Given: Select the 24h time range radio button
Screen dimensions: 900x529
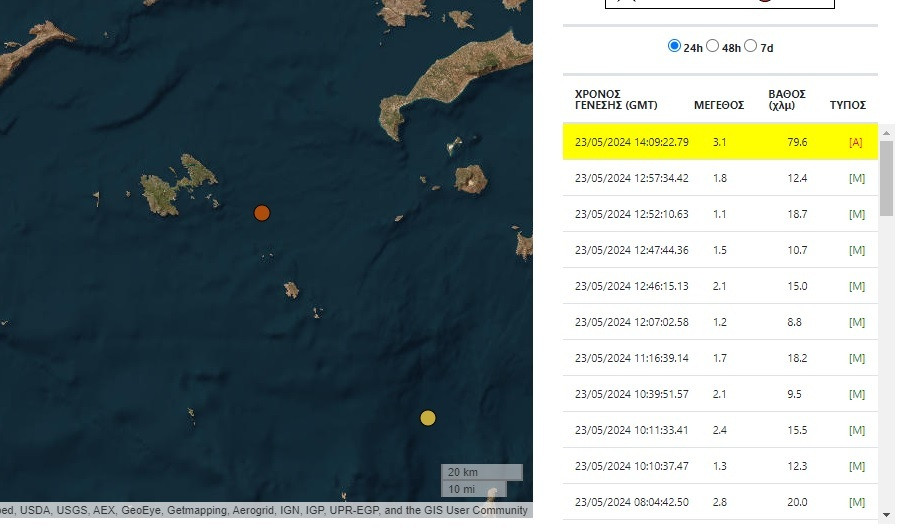Looking at the screenshot, I should tap(674, 46).
